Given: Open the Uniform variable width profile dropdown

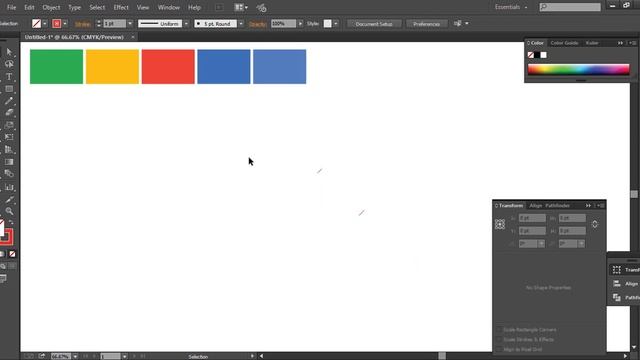Looking at the screenshot, I should coord(187,24).
